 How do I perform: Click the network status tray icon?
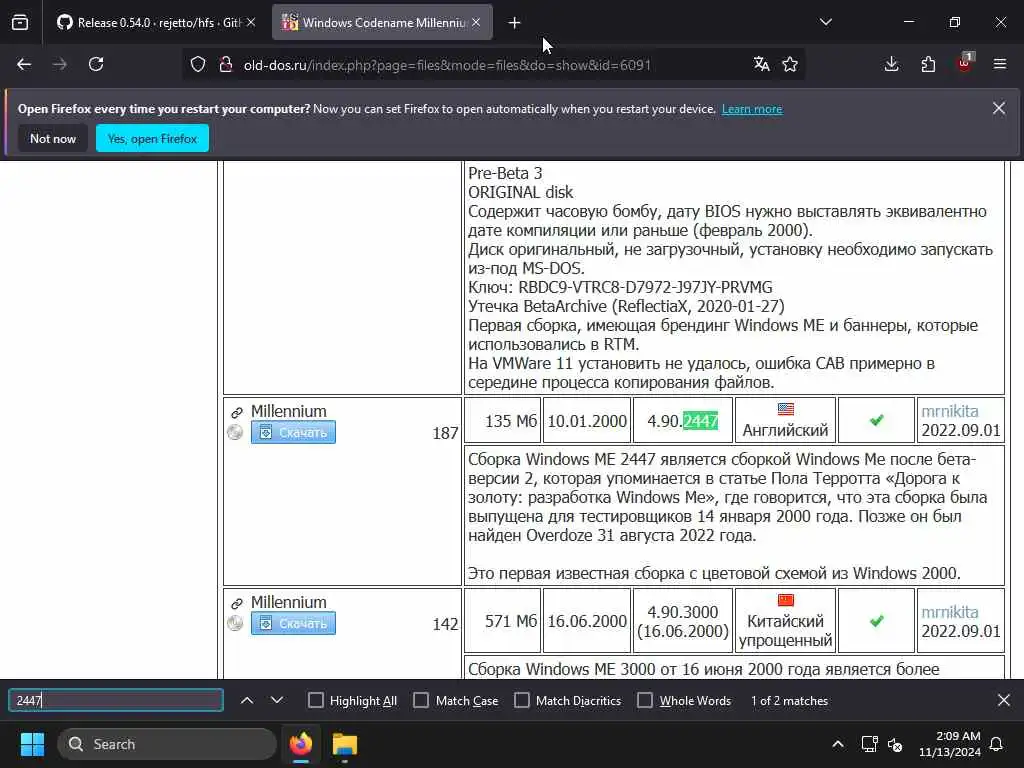tap(869, 744)
